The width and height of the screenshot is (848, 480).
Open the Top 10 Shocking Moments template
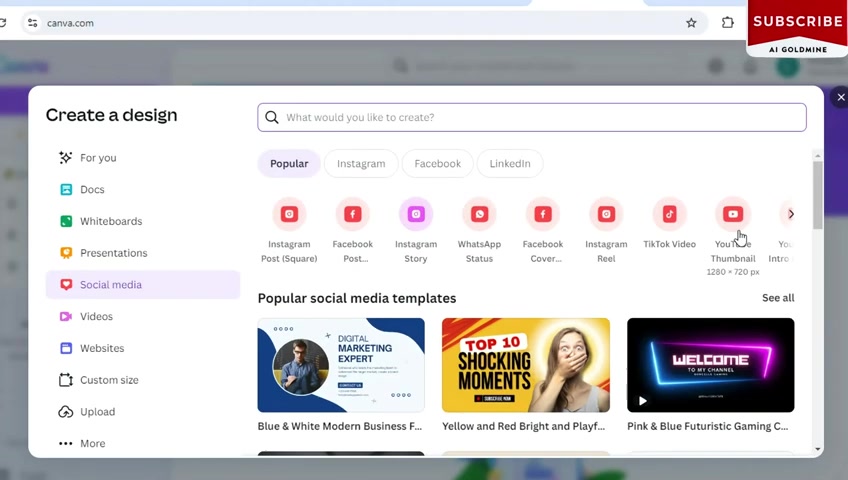click(526, 365)
